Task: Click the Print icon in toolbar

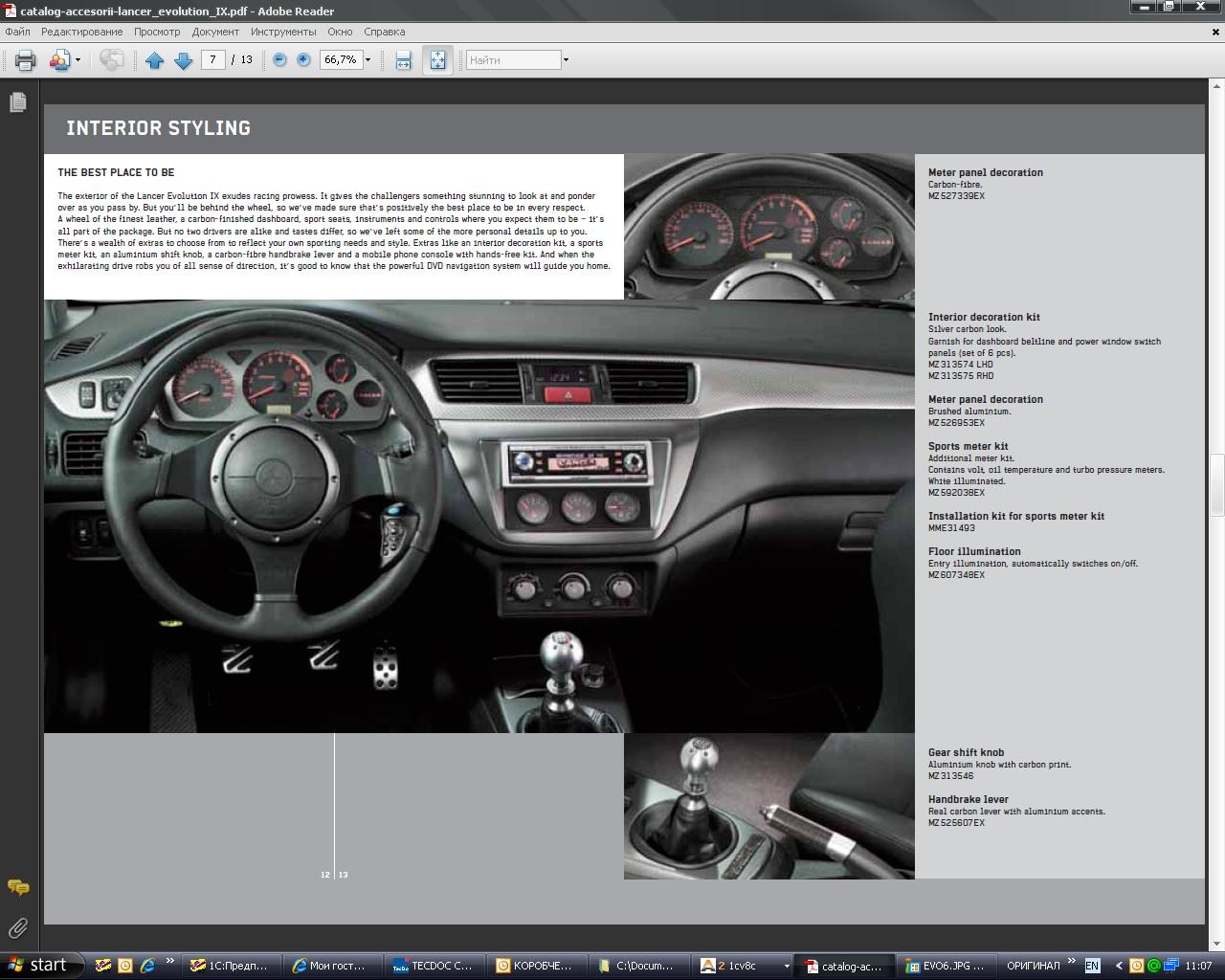Action: tap(26, 60)
